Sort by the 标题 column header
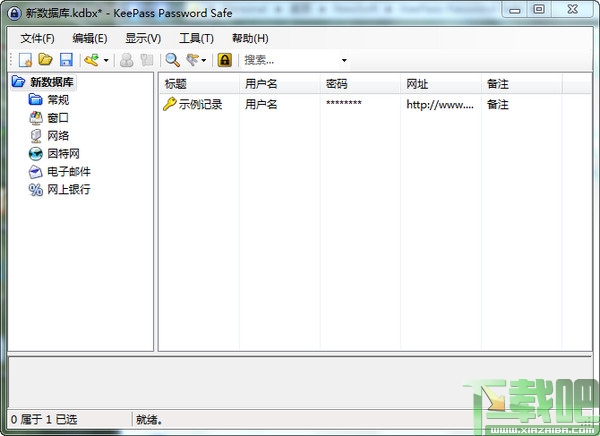600x436 pixels. 199,84
